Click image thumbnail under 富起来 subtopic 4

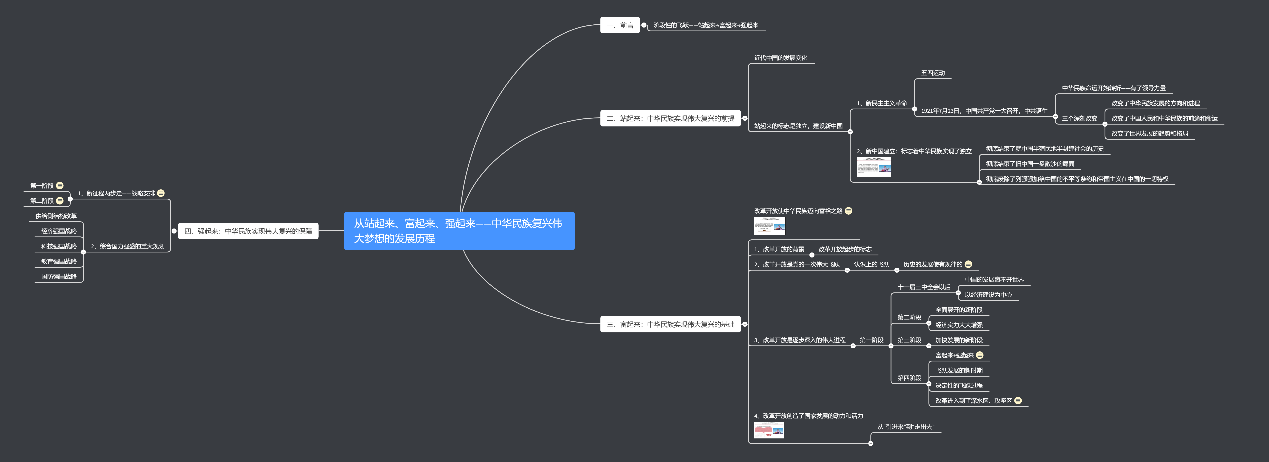click(x=768, y=430)
